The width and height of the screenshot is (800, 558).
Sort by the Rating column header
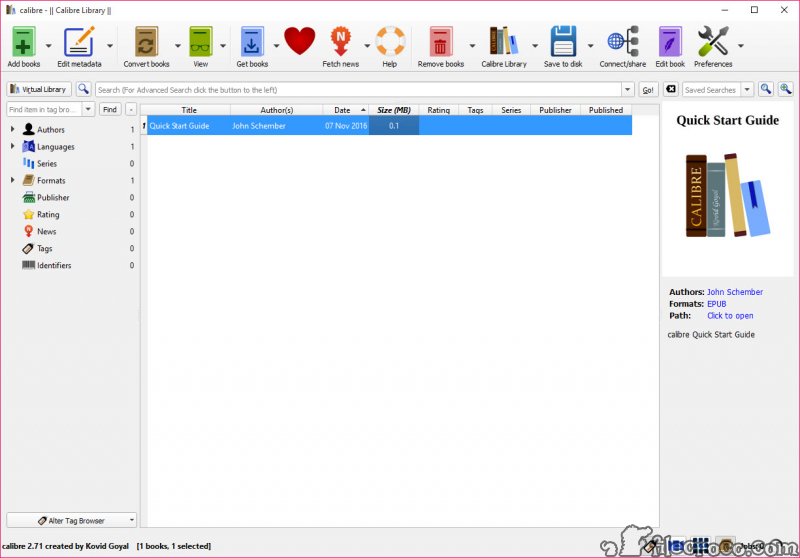coord(438,110)
